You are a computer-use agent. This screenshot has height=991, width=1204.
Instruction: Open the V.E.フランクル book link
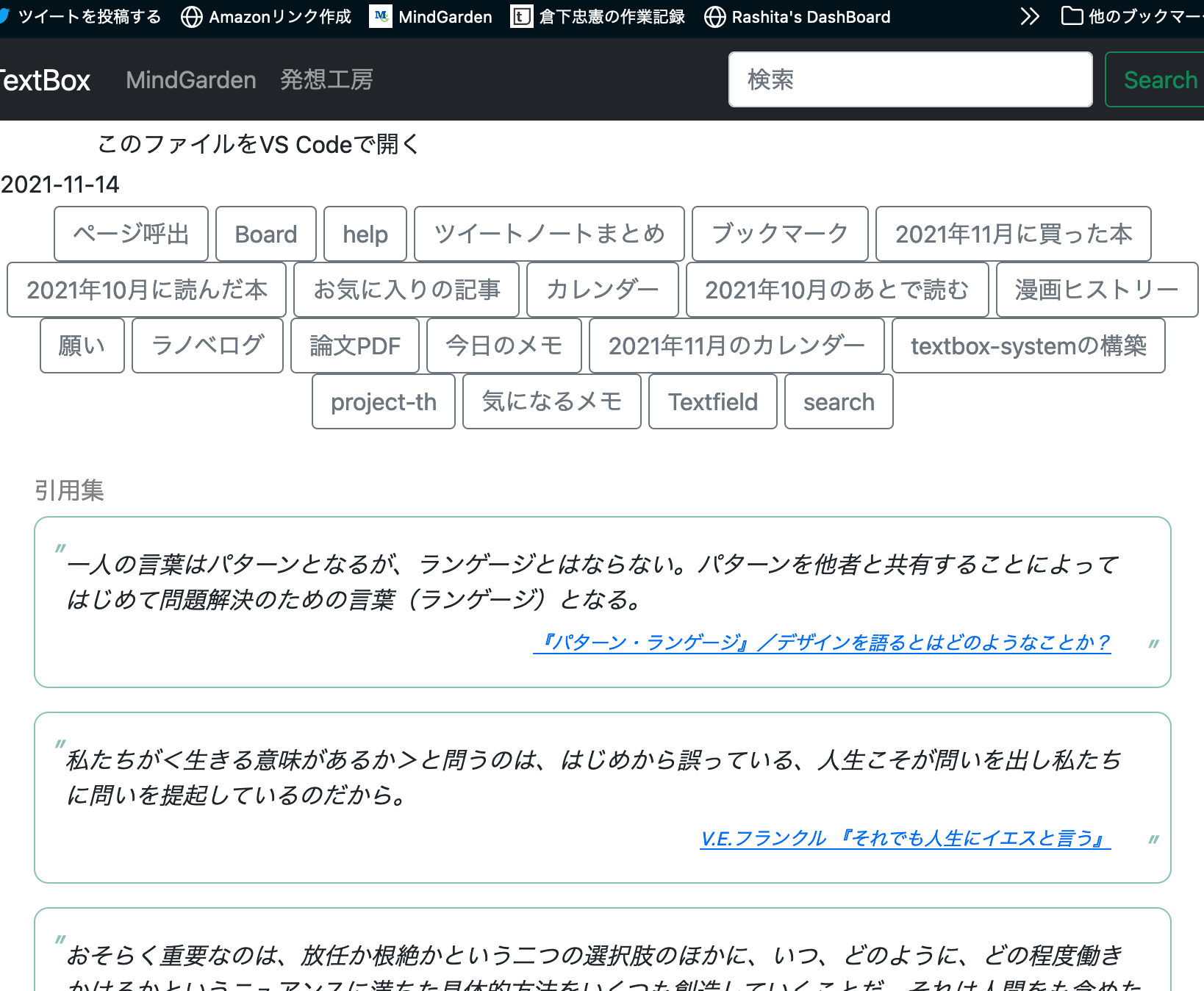click(906, 837)
